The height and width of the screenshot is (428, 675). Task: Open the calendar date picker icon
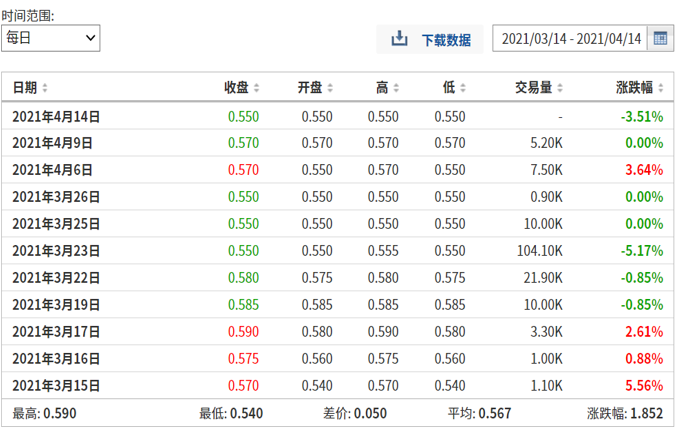pos(660,39)
